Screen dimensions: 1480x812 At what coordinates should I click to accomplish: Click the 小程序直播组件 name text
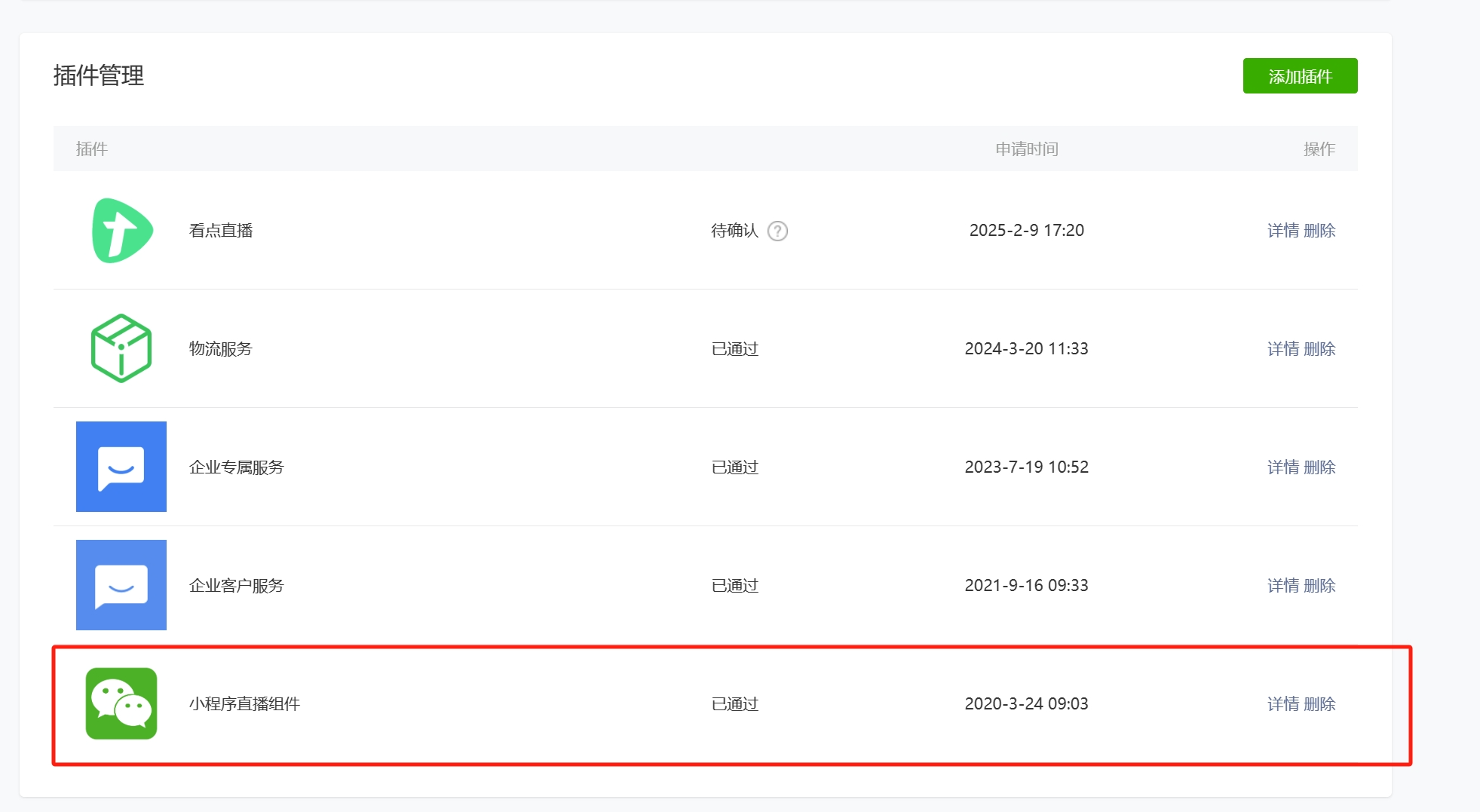(244, 704)
